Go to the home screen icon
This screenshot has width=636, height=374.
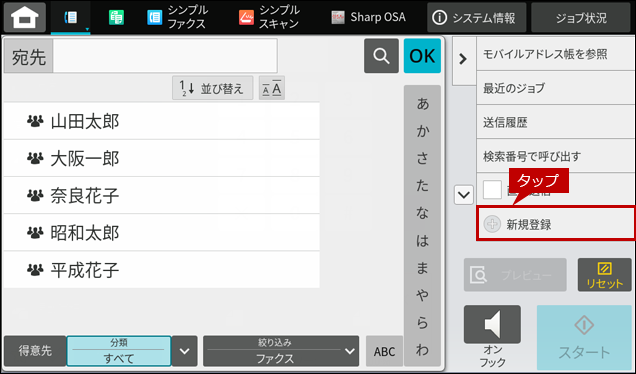point(25,17)
